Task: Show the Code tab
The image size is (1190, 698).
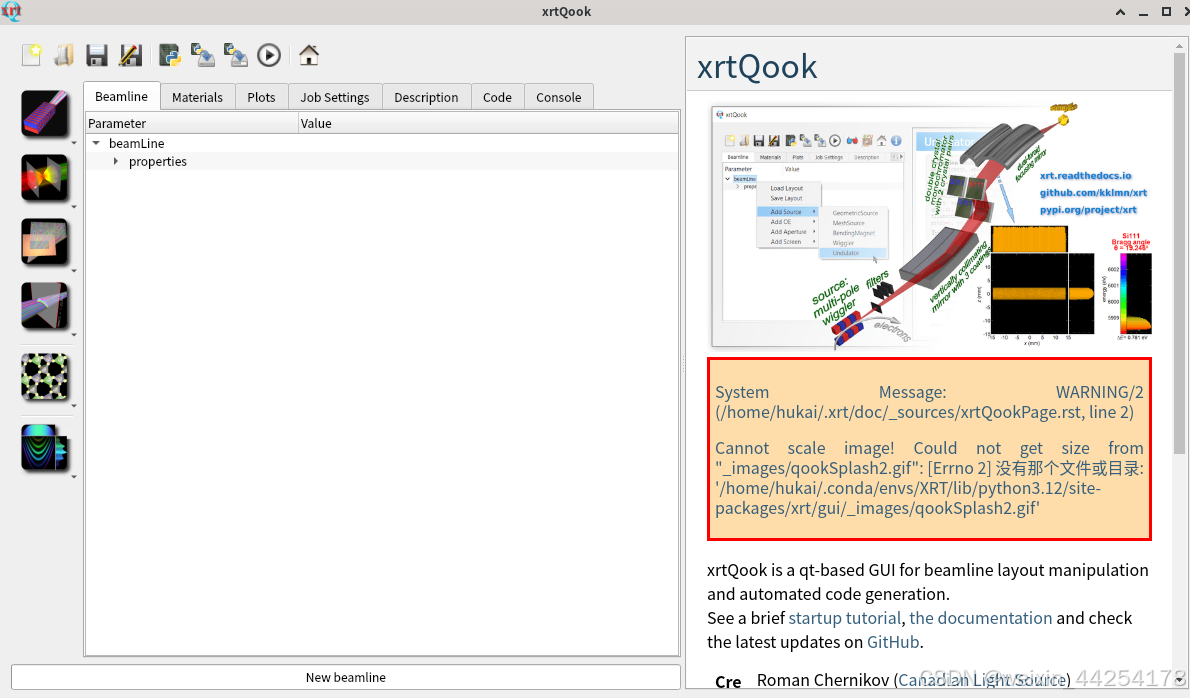Action: click(x=497, y=97)
